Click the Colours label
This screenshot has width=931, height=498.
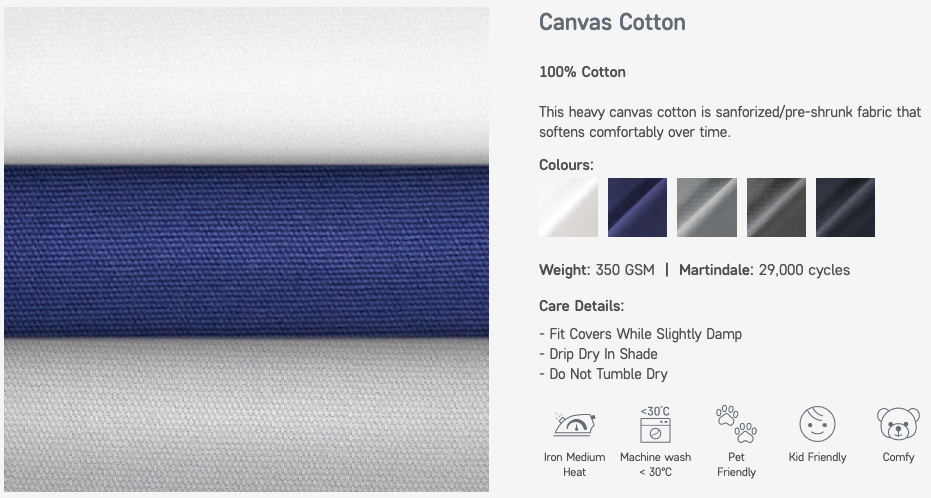pos(566,165)
